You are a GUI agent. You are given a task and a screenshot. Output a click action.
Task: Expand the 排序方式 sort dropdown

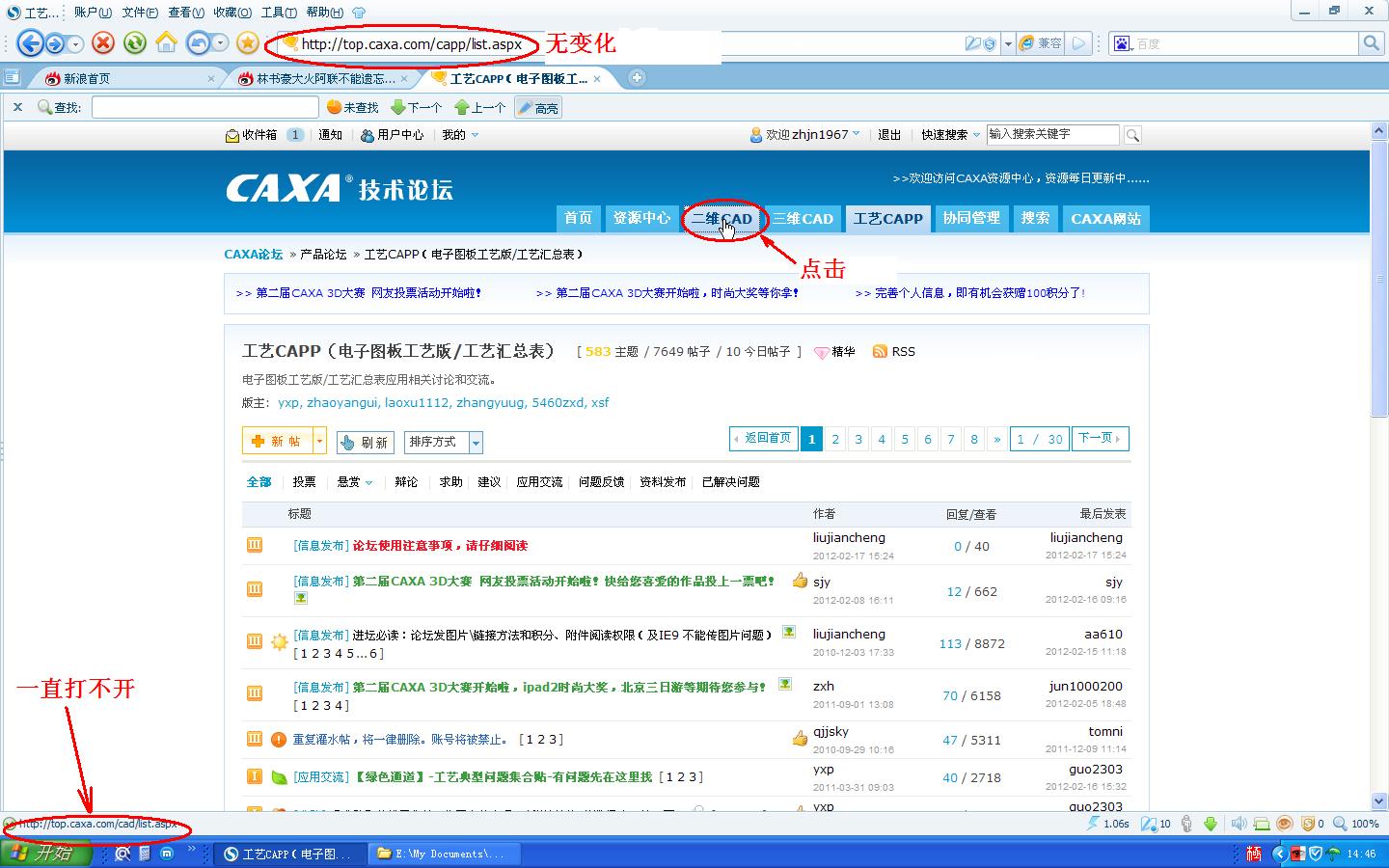[476, 443]
